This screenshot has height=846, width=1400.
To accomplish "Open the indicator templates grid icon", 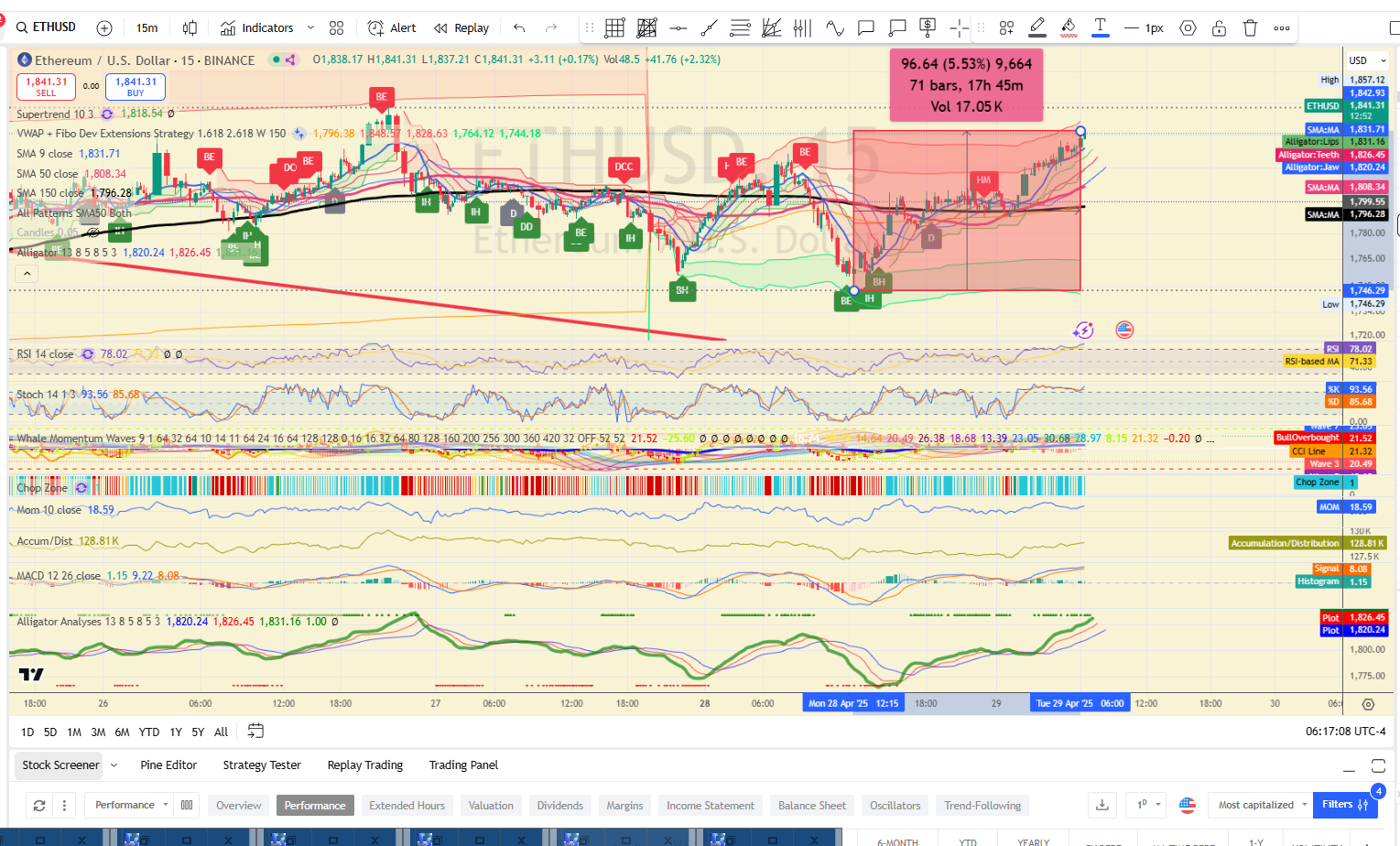I will tap(337, 28).
